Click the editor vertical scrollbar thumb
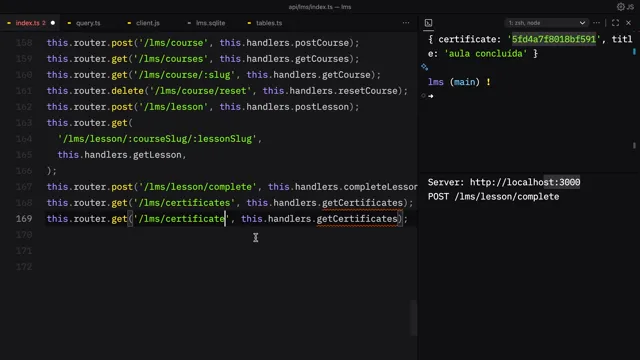The image size is (640, 360). pos(414,318)
